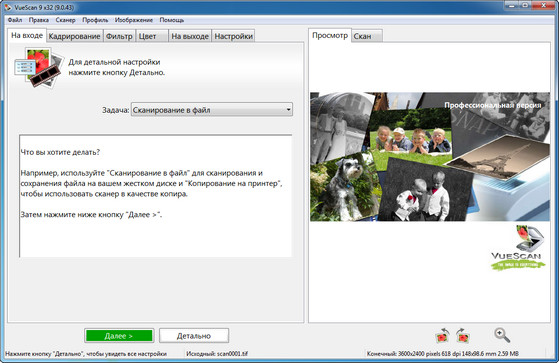Image resolution: width=559 pixels, height=363 pixels.
Task: Click the green Далее button
Action: click(x=119, y=336)
